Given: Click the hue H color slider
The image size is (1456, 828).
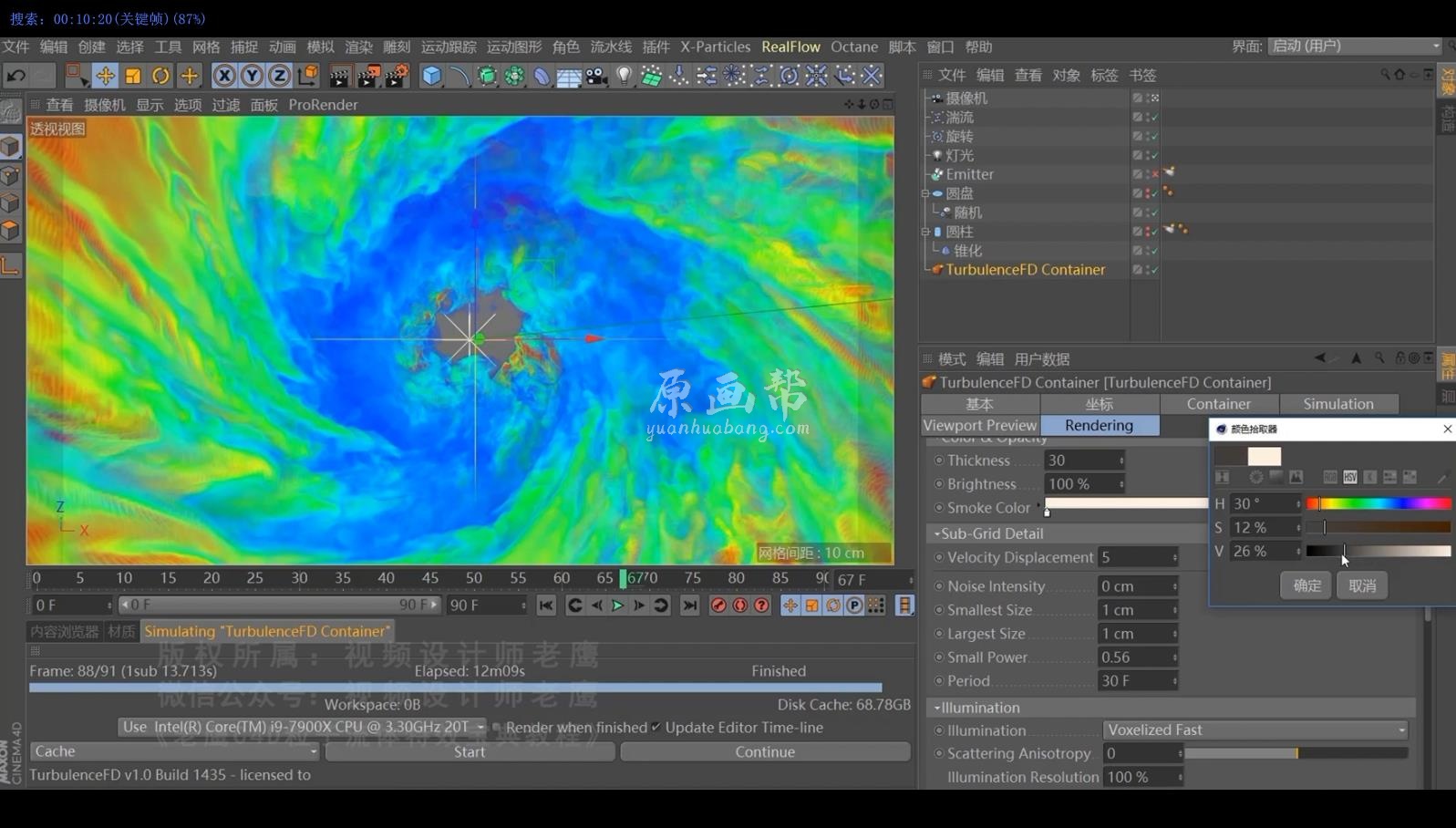Looking at the screenshot, I should point(1378,503).
